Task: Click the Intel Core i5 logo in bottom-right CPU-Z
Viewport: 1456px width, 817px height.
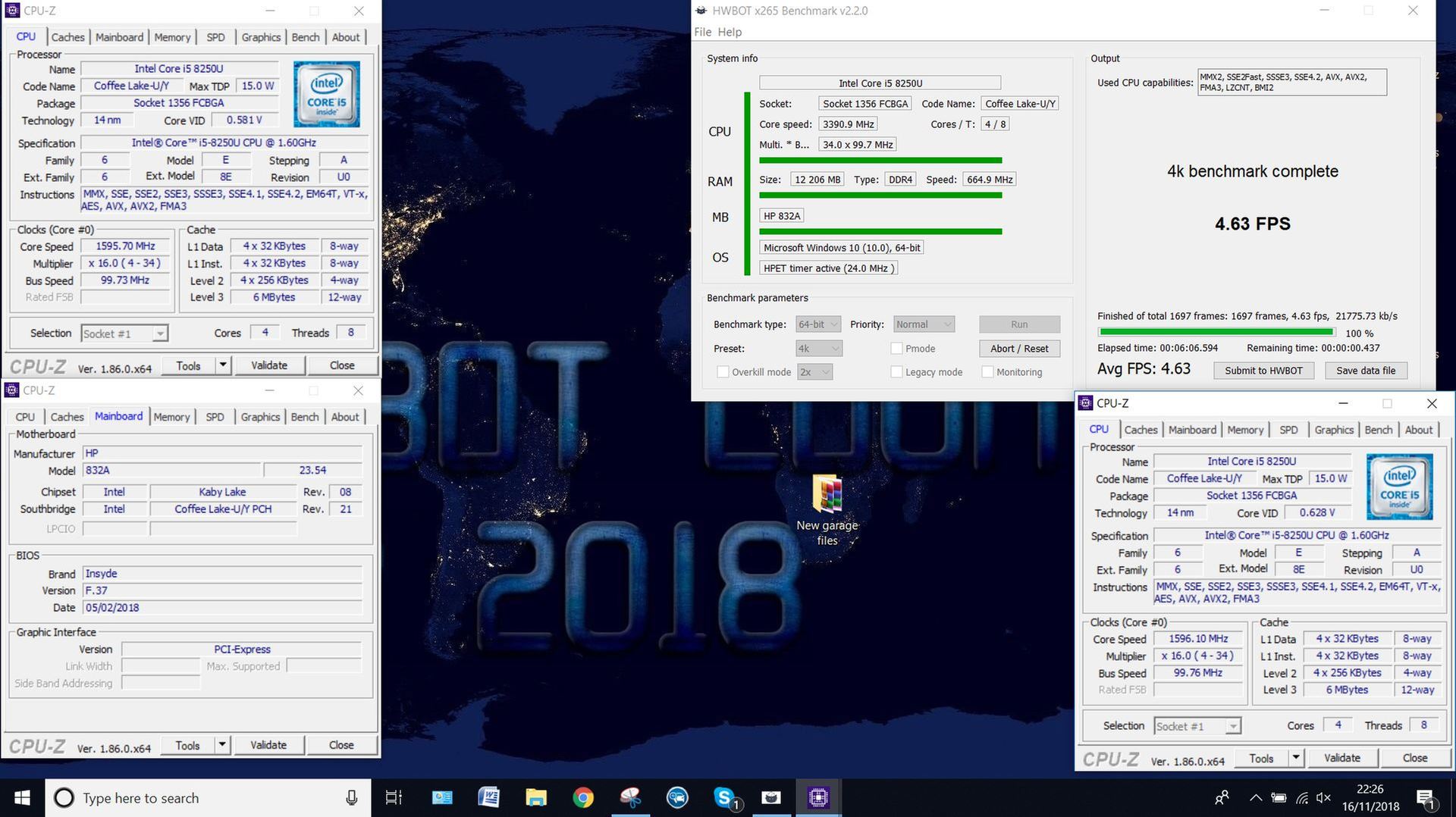Action: coord(1400,487)
